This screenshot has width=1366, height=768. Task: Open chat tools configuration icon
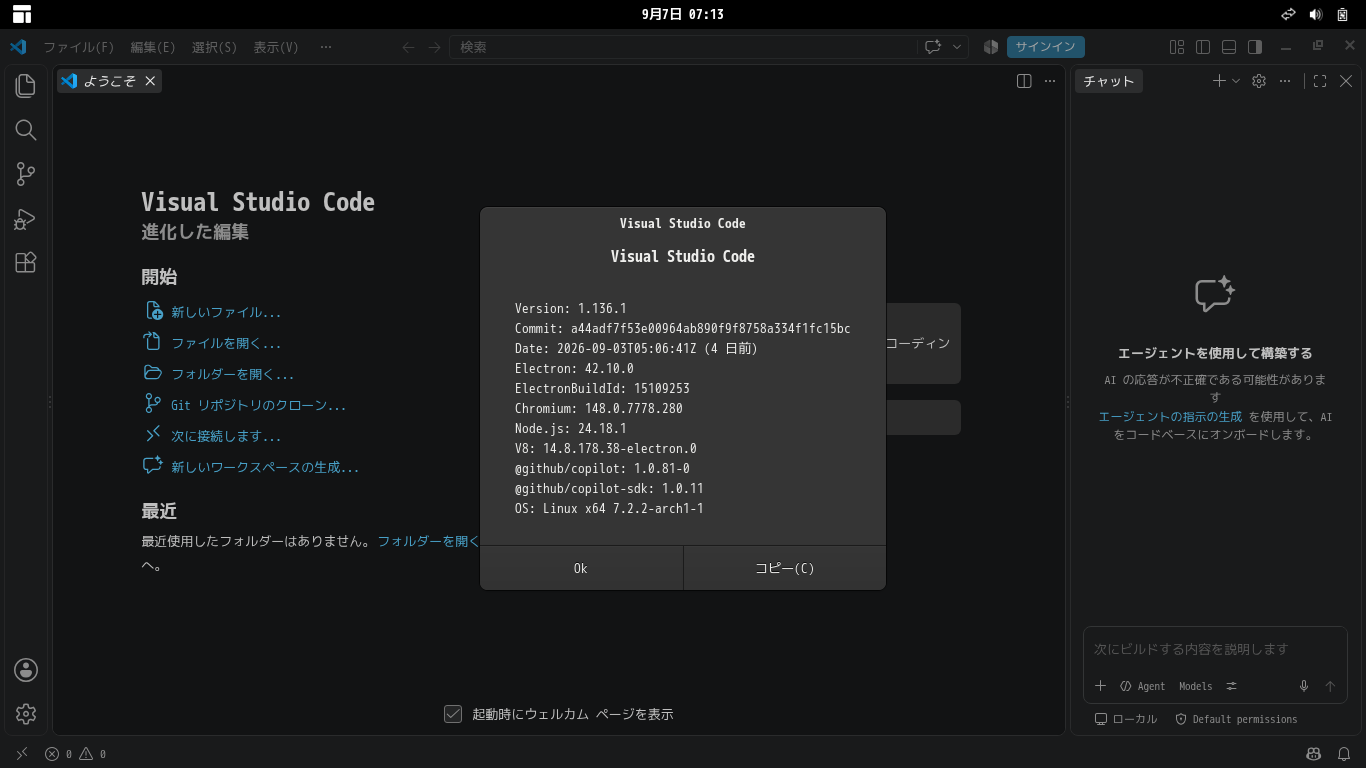click(1231, 686)
